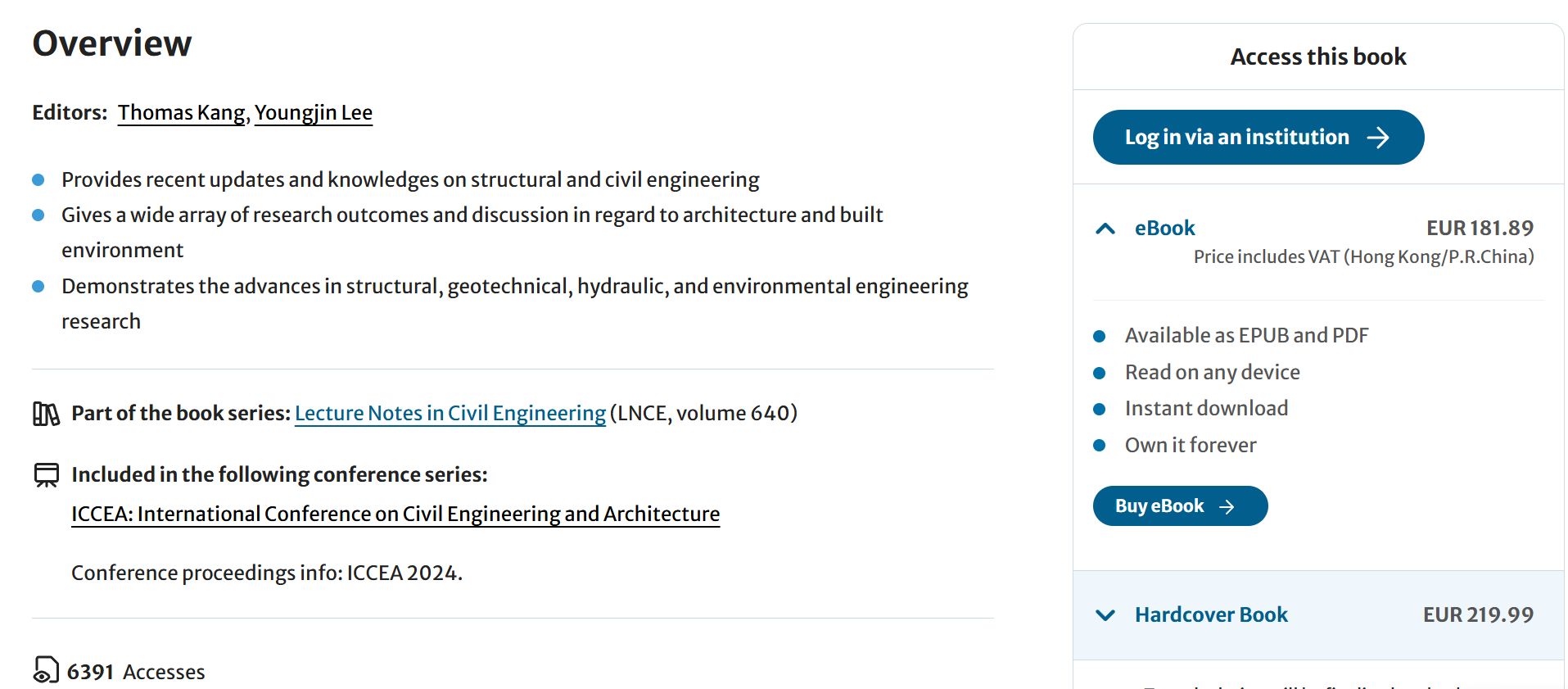Open the ICCEA conference series link
Screen dimensions: 1568x689
[395, 514]
